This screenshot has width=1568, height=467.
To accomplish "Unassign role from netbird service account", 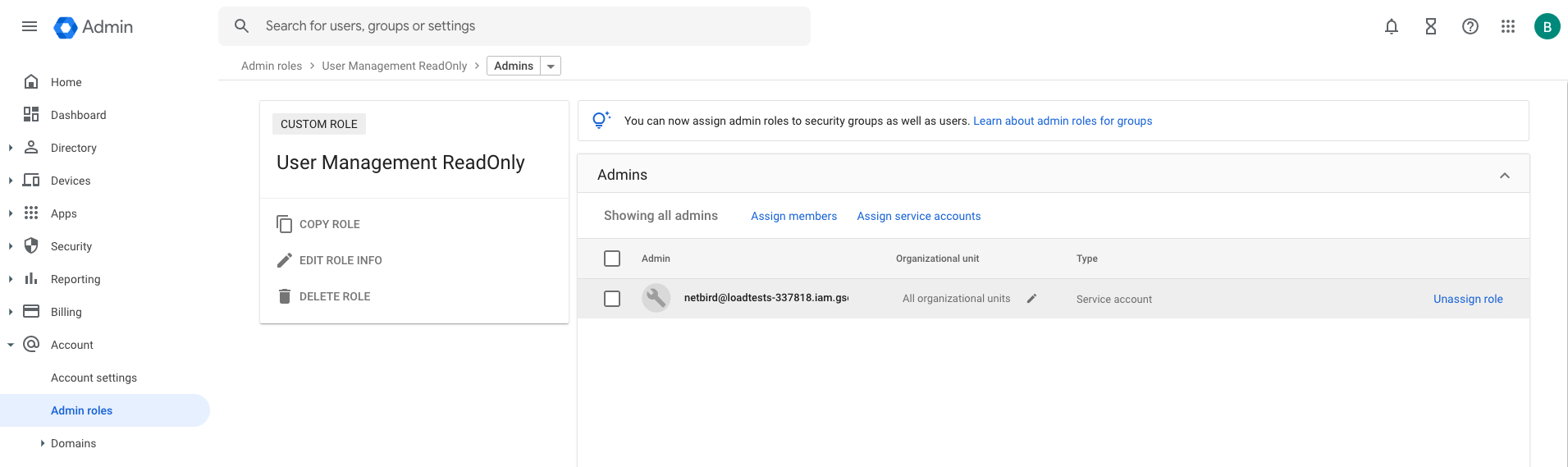I will (x=1467, y=299).
